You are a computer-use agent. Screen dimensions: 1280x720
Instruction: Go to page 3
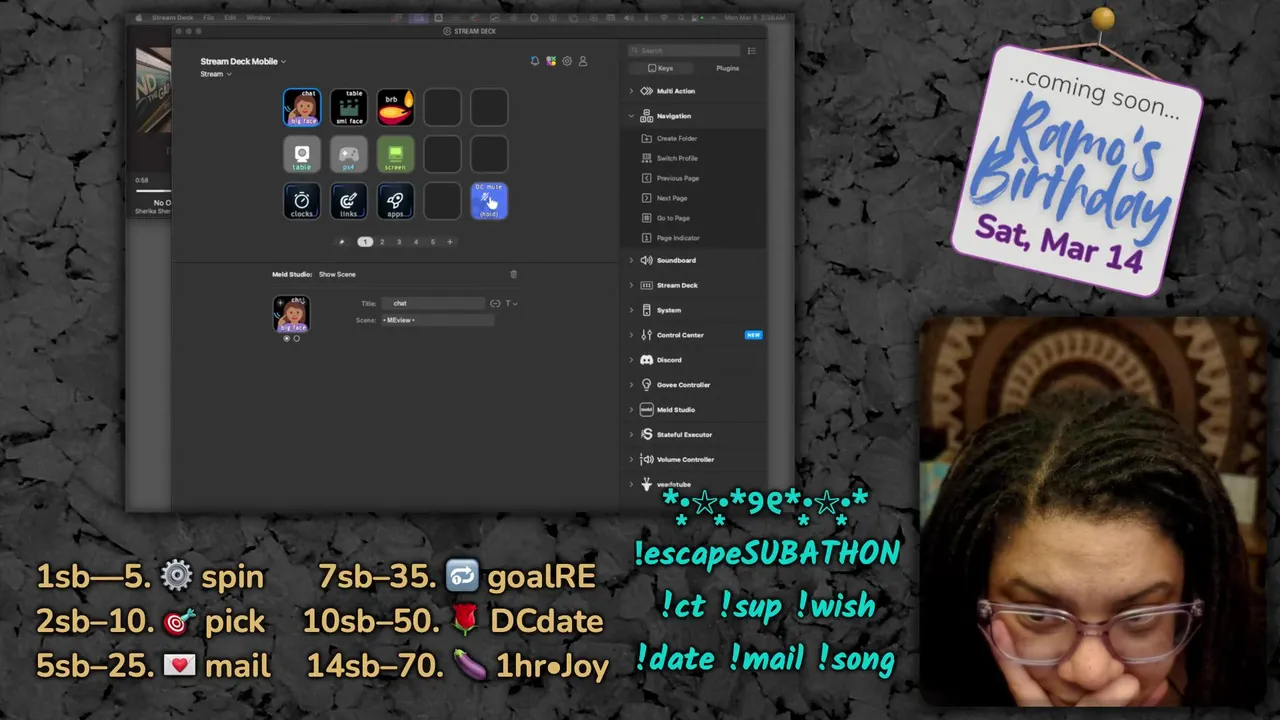(x=399, y=242)
